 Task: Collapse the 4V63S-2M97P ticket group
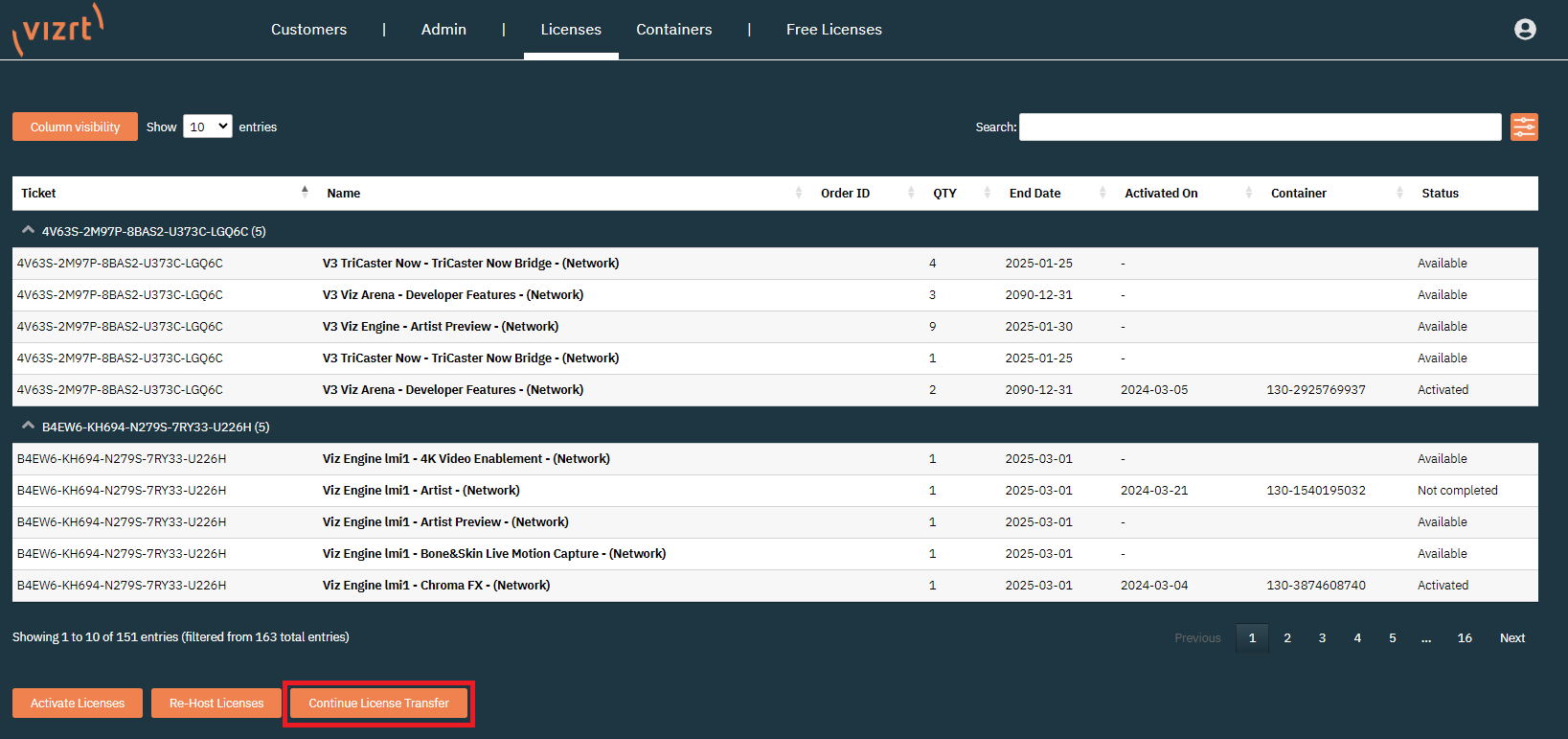(29, 231)
